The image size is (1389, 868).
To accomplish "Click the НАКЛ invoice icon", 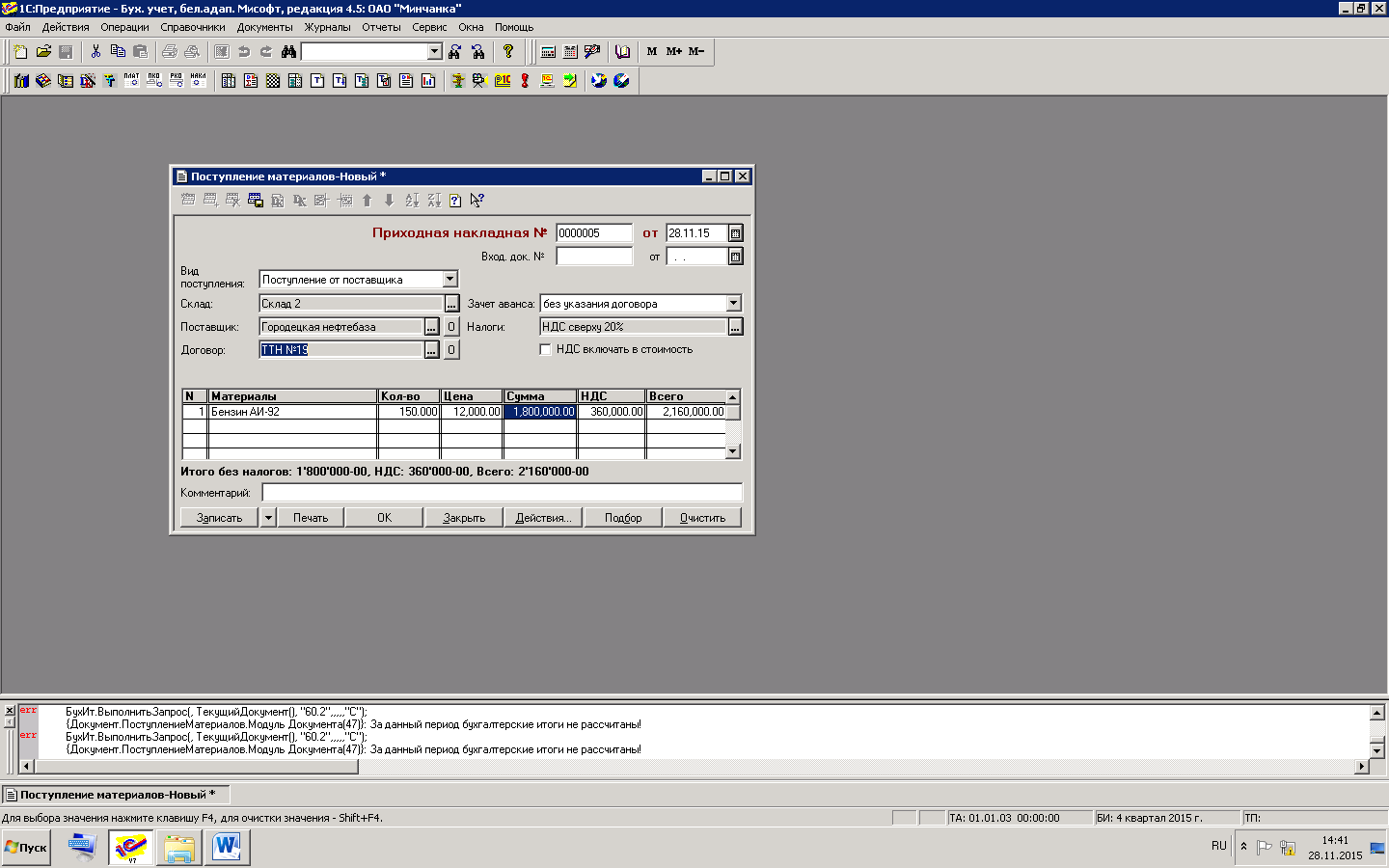I will [x=198, y=80].
